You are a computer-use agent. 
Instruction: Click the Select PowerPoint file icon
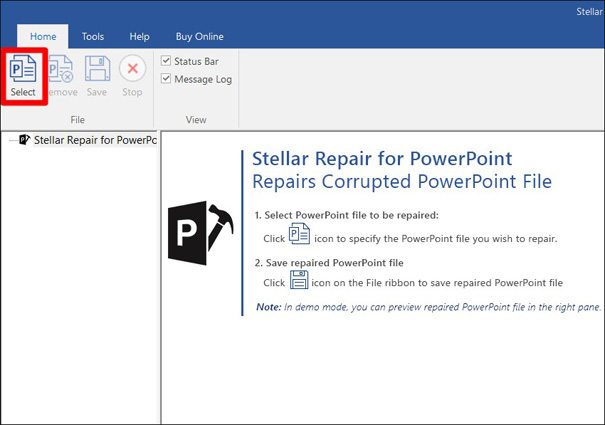tap(23, 75)
